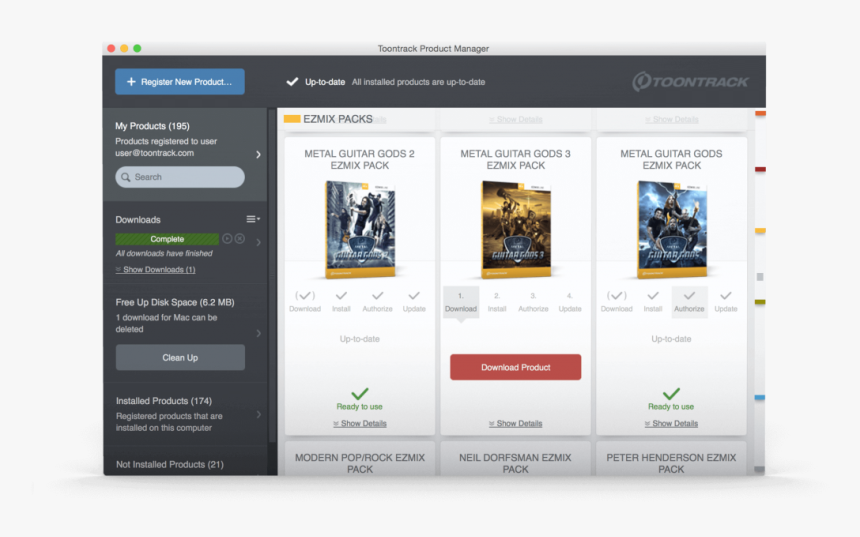Select Update step of Metal Guitar Gods 2
Image resolution: width=860 pixels, height=537 pixels.
coord(414,302)
